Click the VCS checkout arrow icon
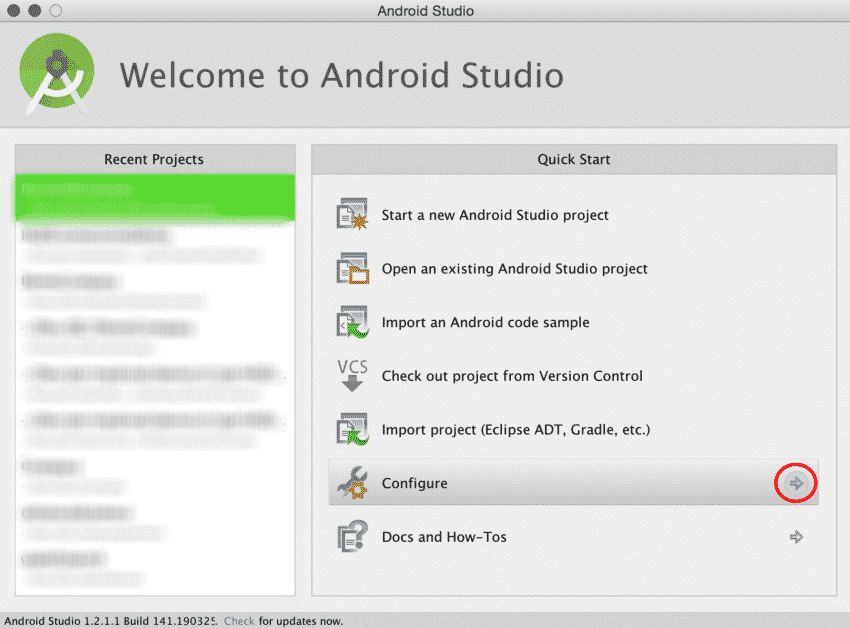This screenshot has width=850, height=628. [x=352, y=375]
